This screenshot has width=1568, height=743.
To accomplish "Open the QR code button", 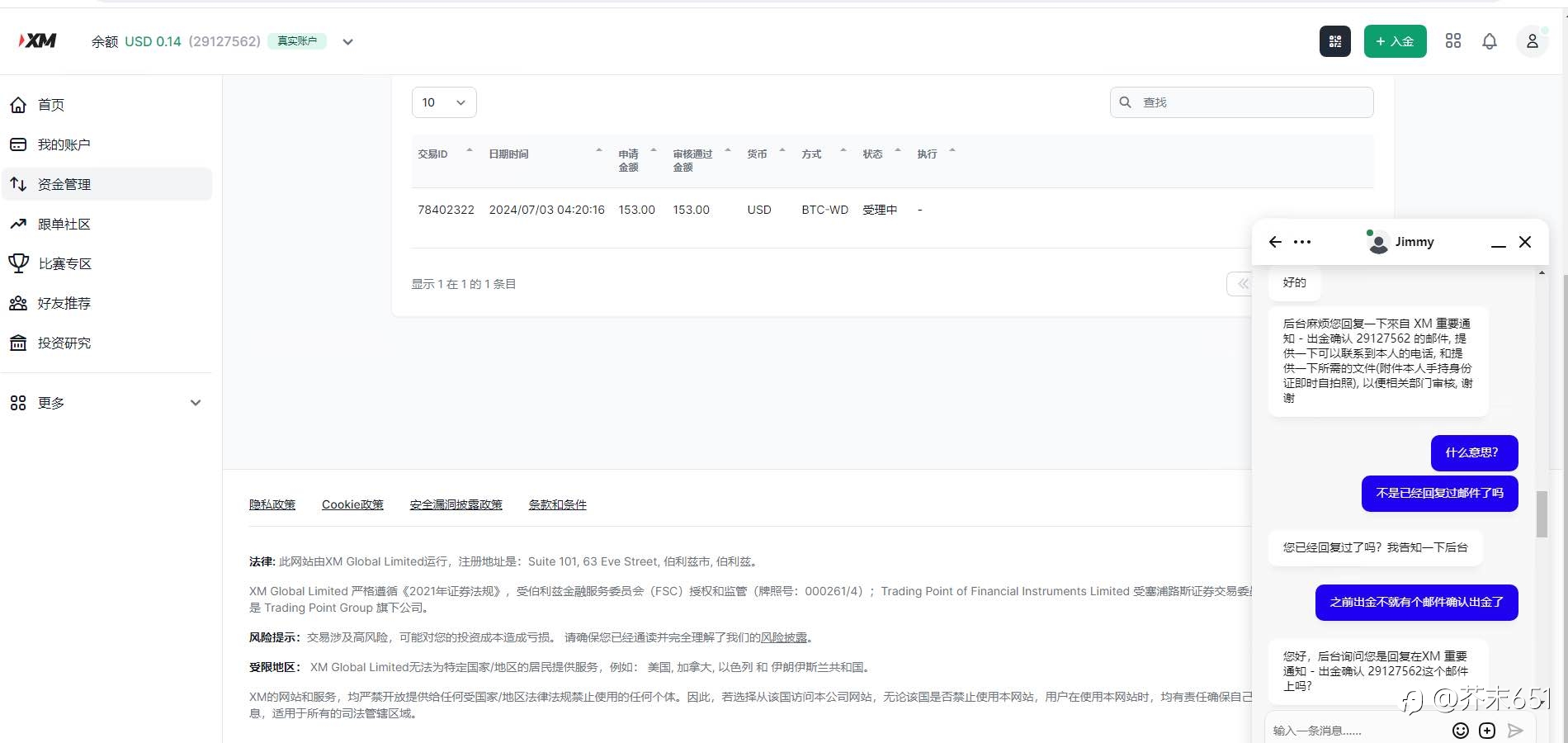I will point(1334,41).
